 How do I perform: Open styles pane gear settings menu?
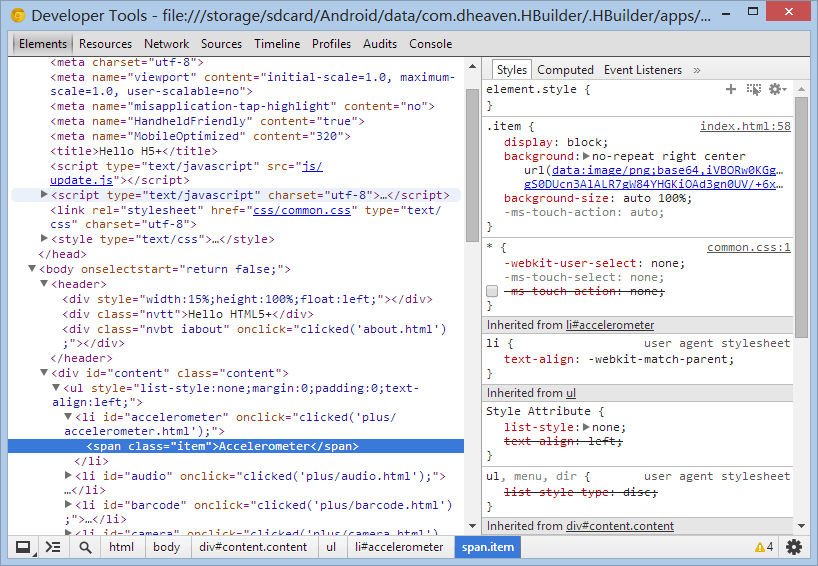click(x=777, y=89)
